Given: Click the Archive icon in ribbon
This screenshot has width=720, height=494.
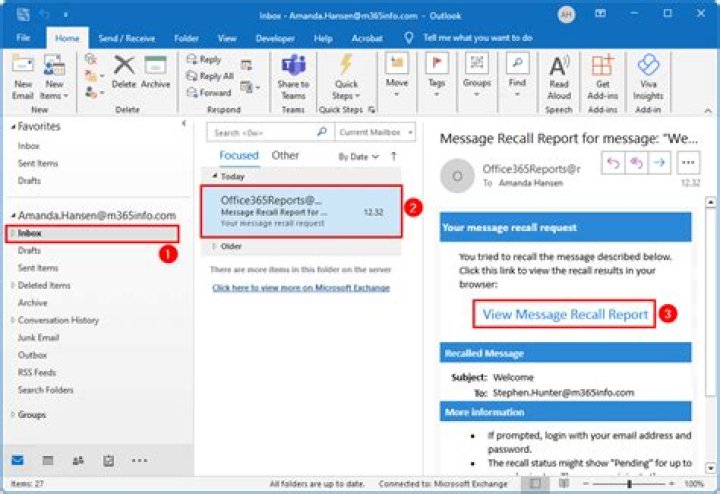Looking at the screenshot, I should pyautogui.click(x=155, y=73).
